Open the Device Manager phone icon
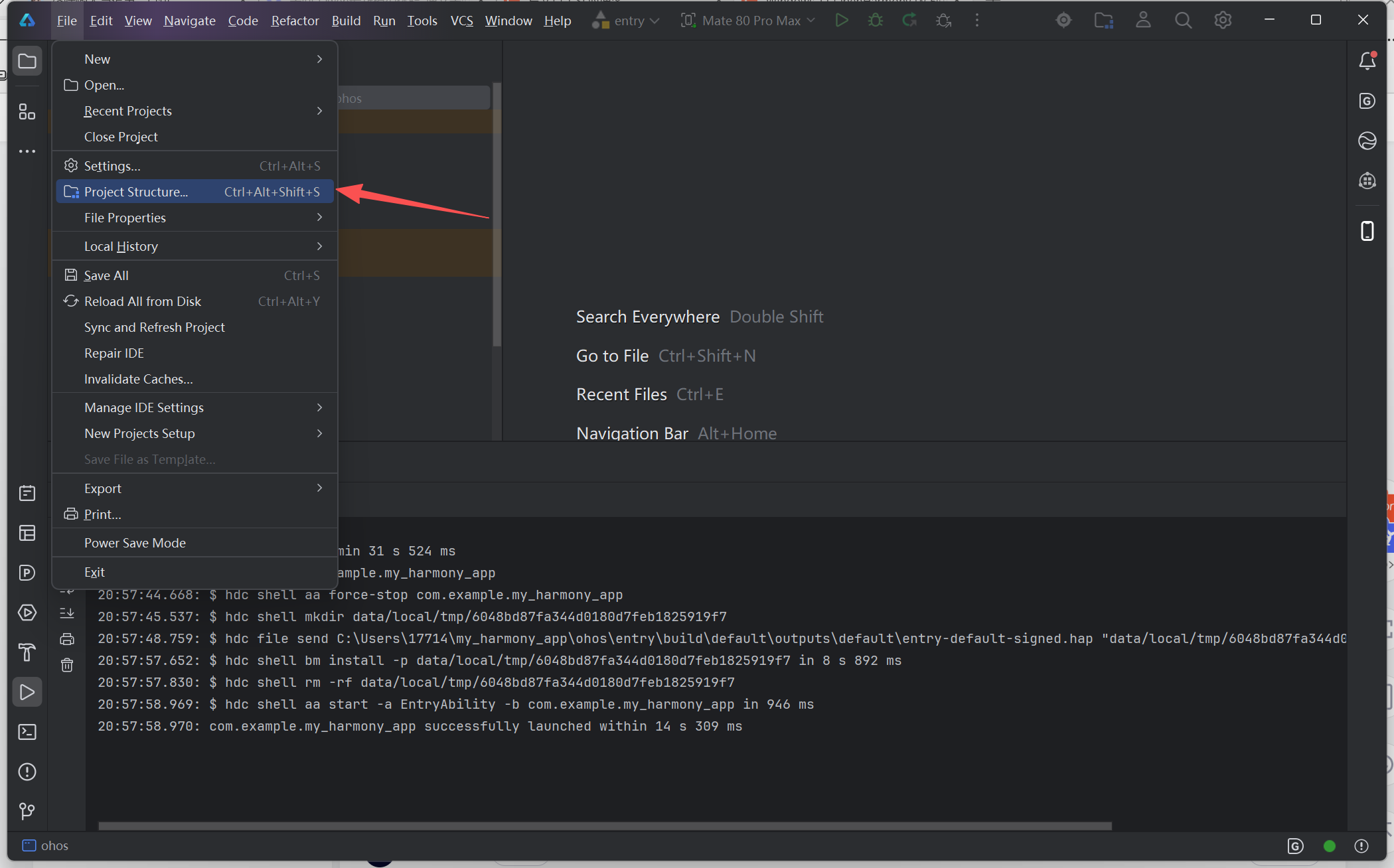 1367,231
